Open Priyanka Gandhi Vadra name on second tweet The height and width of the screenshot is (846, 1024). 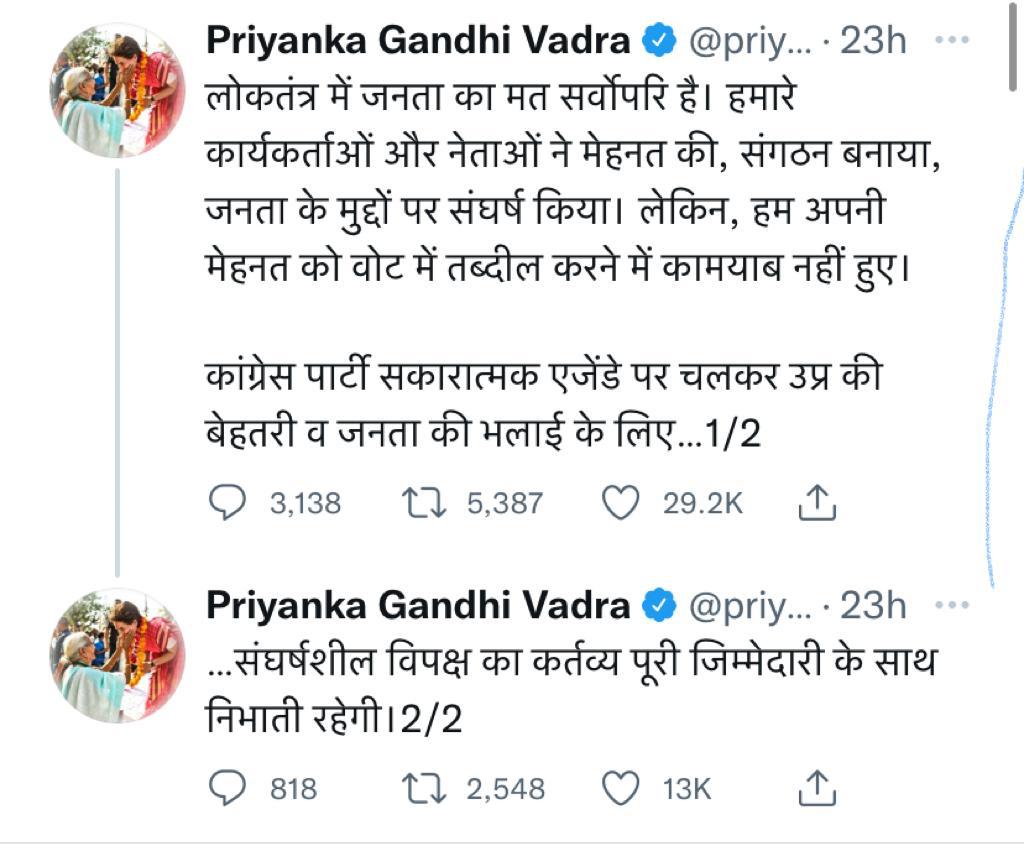(x=418, y=605)
